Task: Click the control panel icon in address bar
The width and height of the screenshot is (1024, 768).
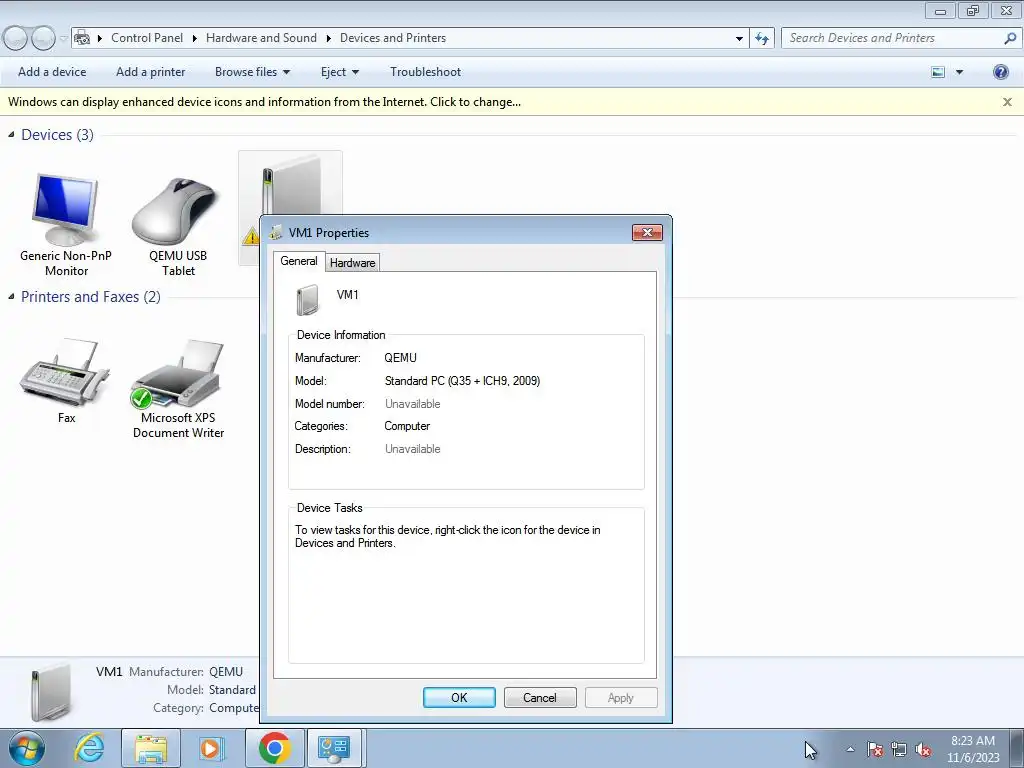Action: pyautogui.click(x=82, y=38)
